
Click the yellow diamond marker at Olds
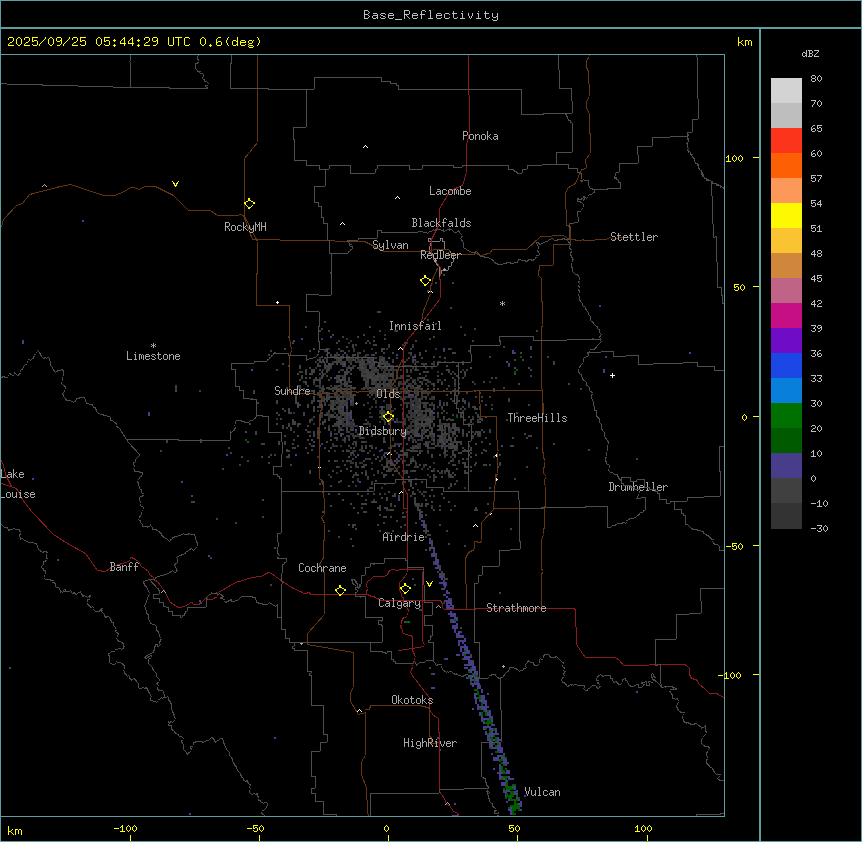(x=388, y=417)
